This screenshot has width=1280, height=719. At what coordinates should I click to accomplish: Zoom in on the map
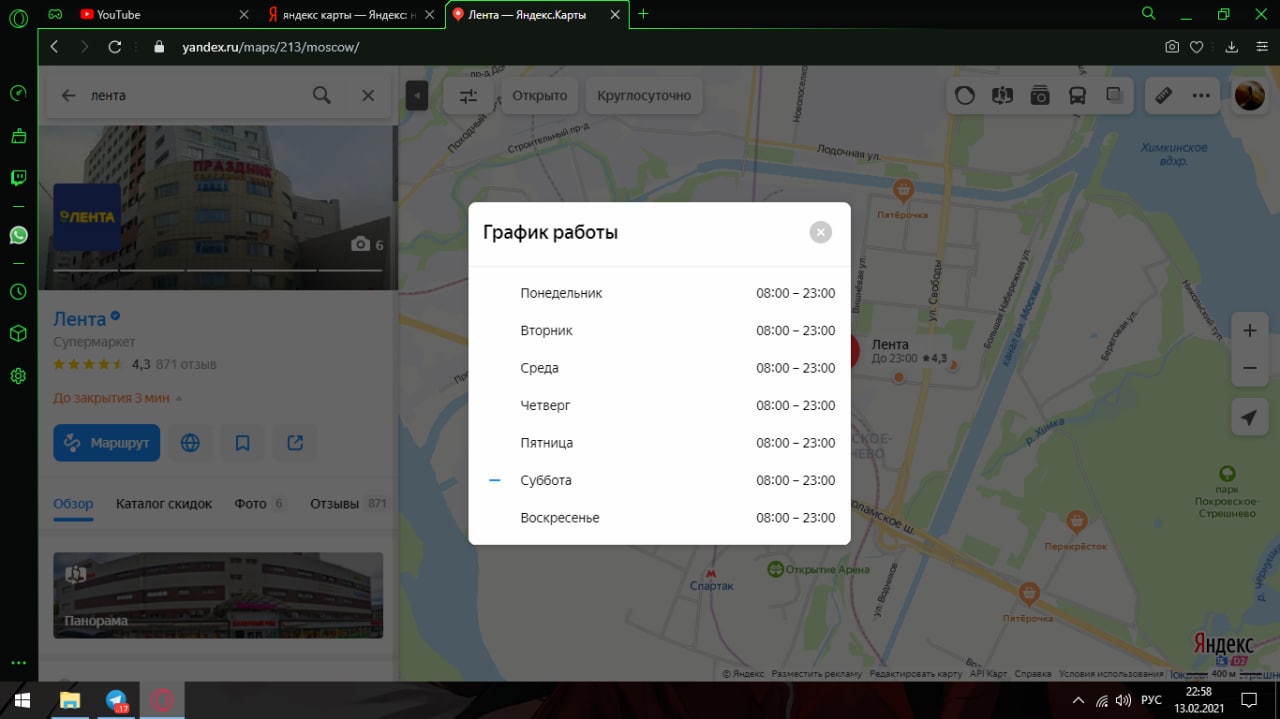[1250, 330]
